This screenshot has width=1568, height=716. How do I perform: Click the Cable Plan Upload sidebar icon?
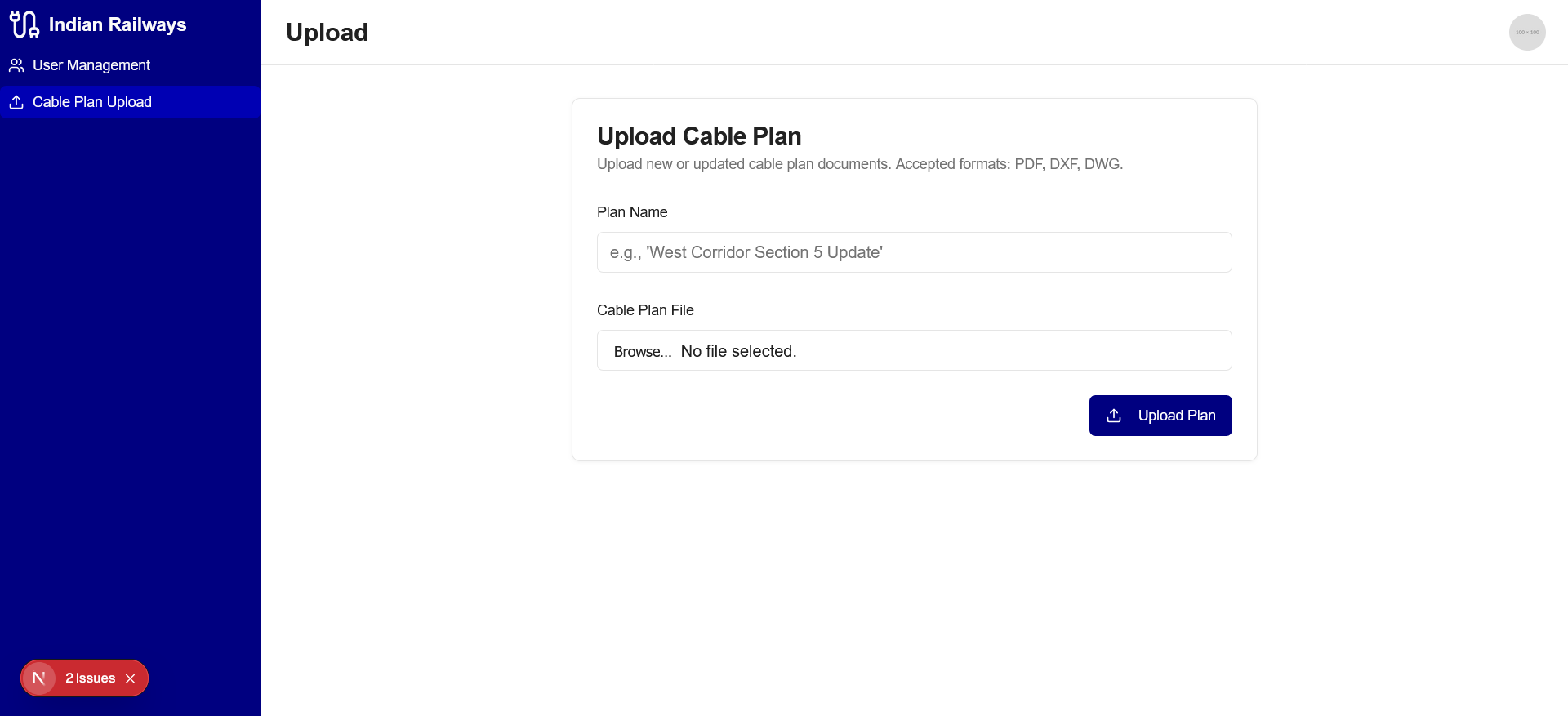tap(16, 102)
